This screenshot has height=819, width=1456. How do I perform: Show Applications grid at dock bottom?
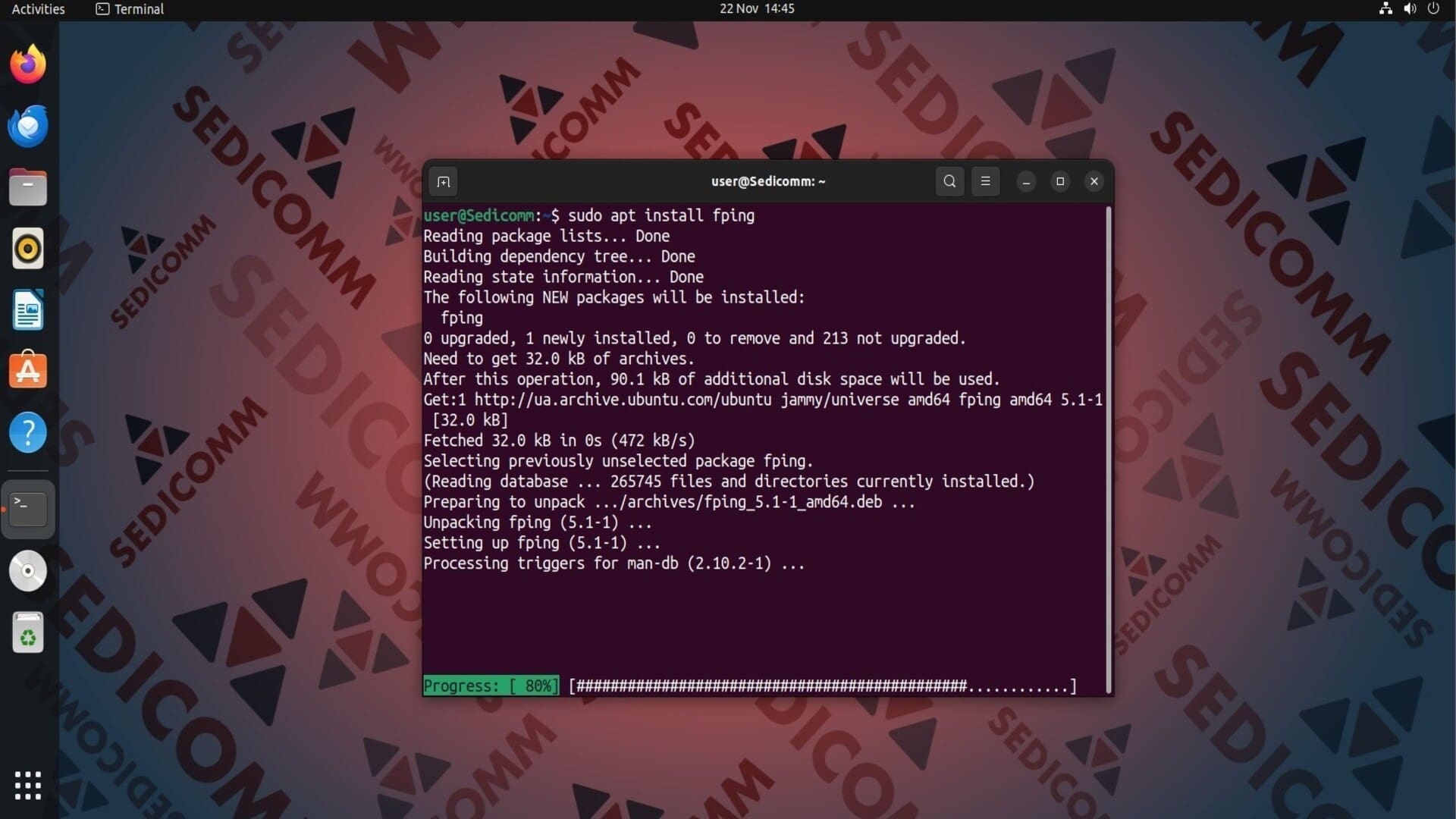[x=28, y=786]
